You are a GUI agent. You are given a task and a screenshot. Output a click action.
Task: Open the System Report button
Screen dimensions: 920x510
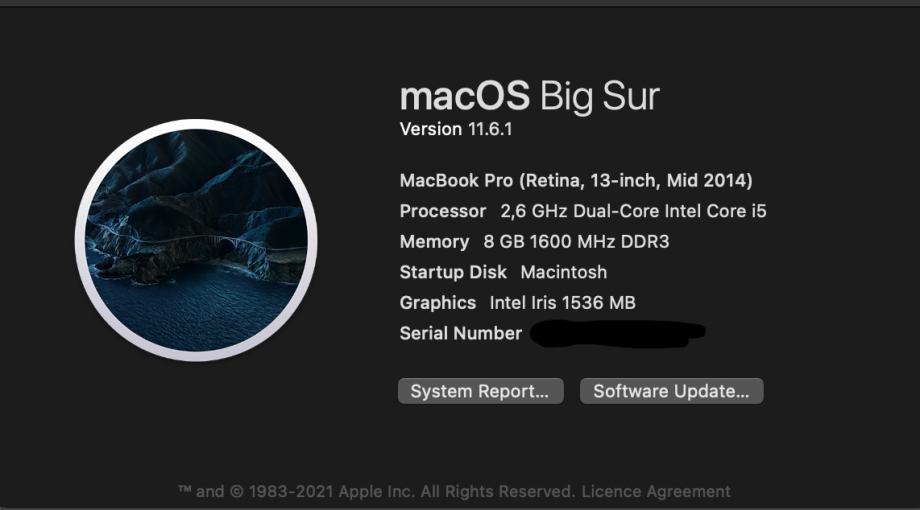(x=481, y=391)
